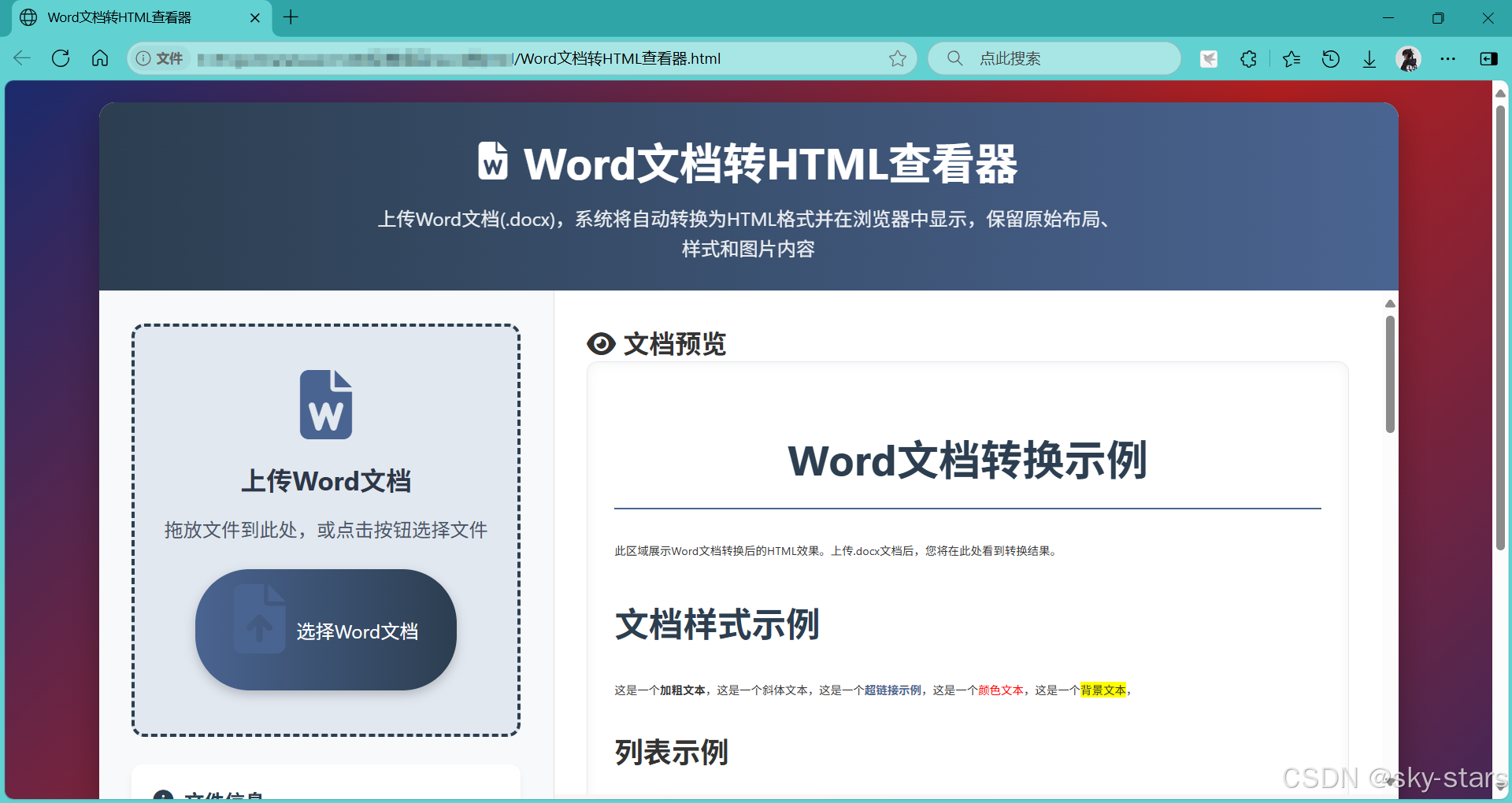Click the eye icon beside 文档预览
Viewport: 1512px width, 803px height.
point(601,344)
